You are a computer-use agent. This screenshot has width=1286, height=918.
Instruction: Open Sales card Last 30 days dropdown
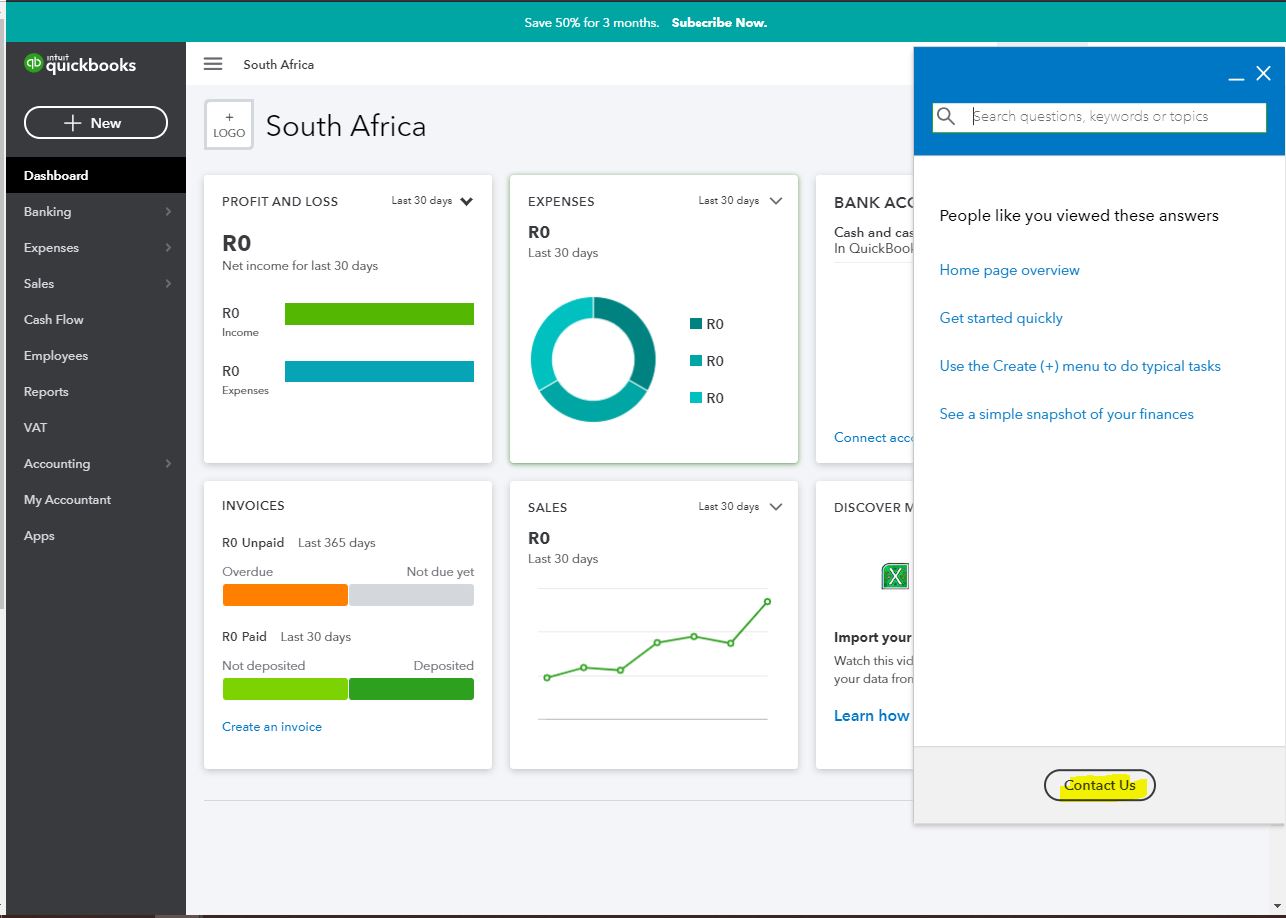(x=740, y=507)
